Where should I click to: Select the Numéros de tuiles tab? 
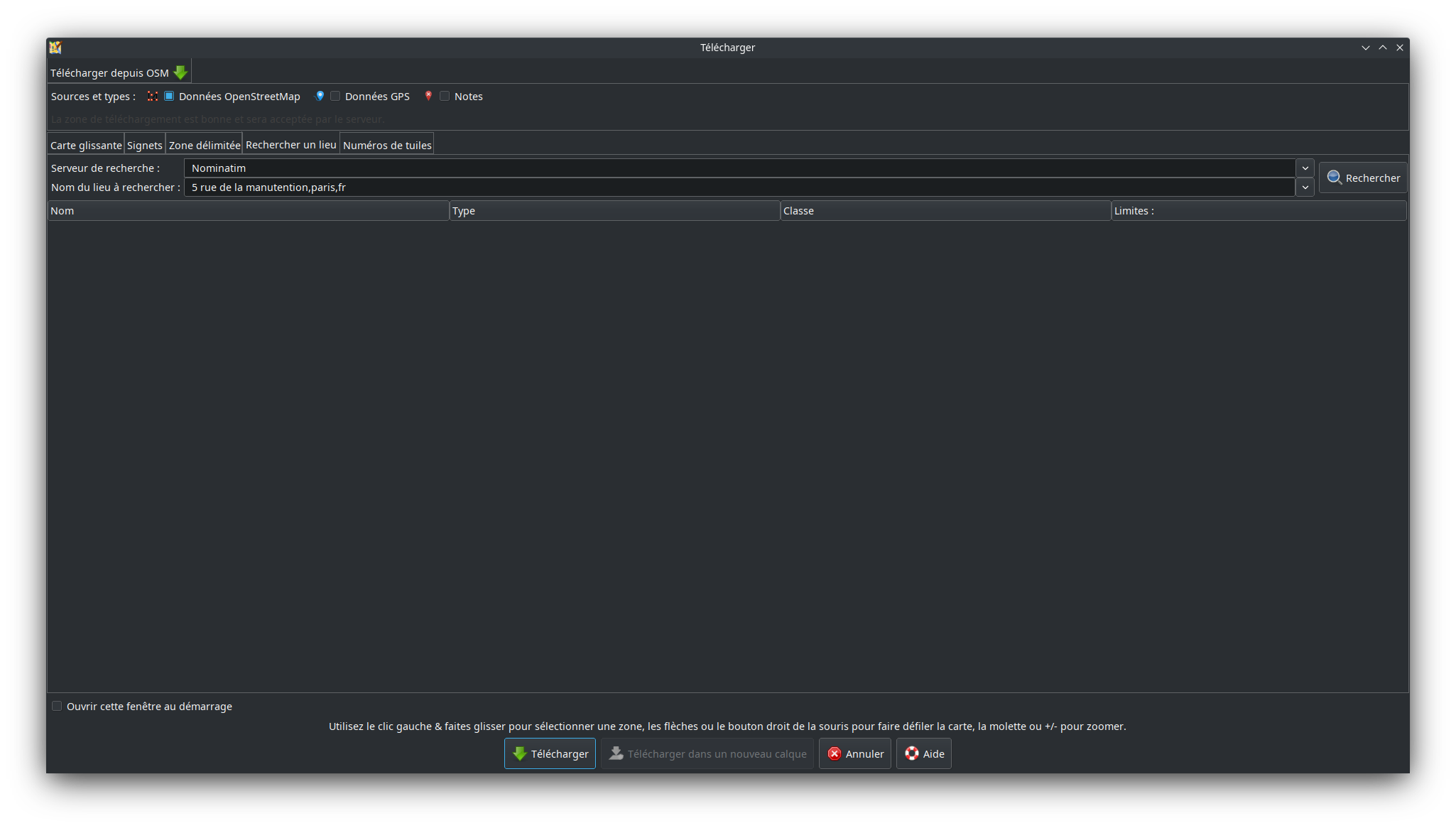coord(387,145)
